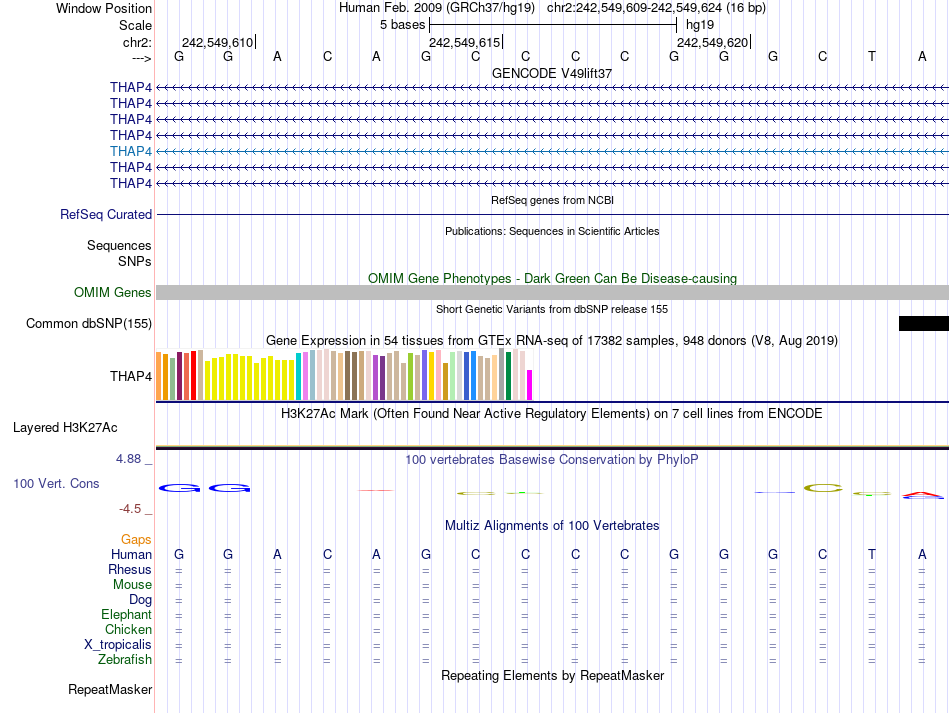Click the 242,549,620 ruler position
Image resolution: width=950 pixels, height=713 pixels.
coord(712,42)
